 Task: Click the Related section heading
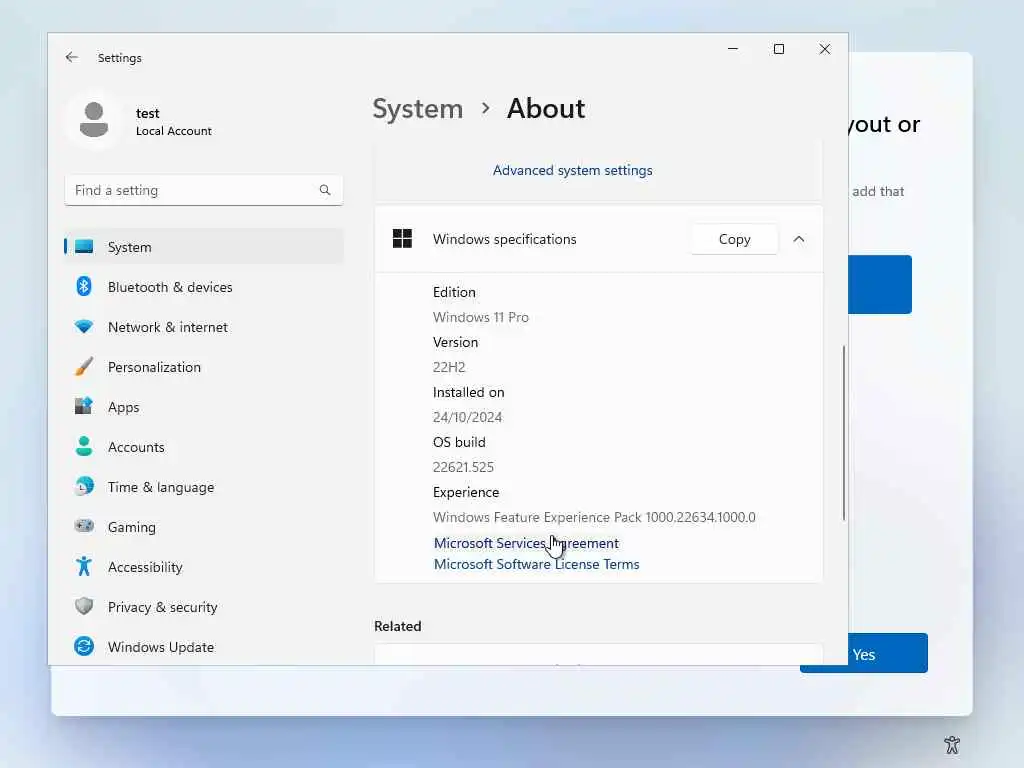click(398, 626)
